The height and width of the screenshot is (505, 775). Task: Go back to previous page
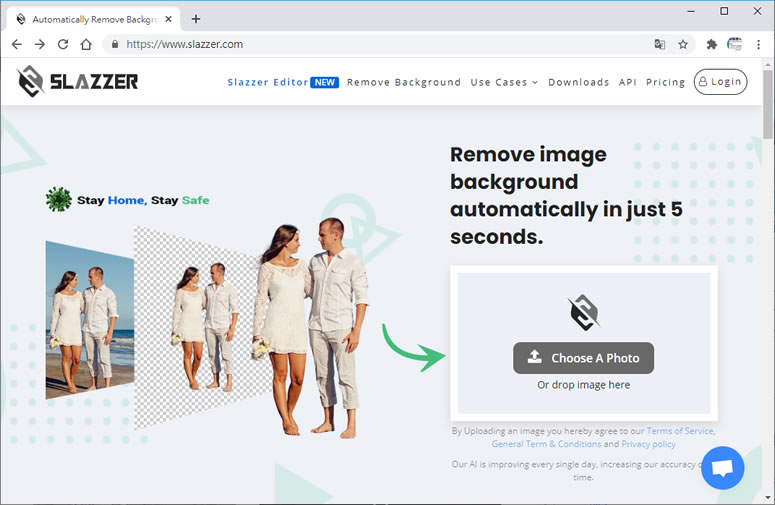[17, 44]
